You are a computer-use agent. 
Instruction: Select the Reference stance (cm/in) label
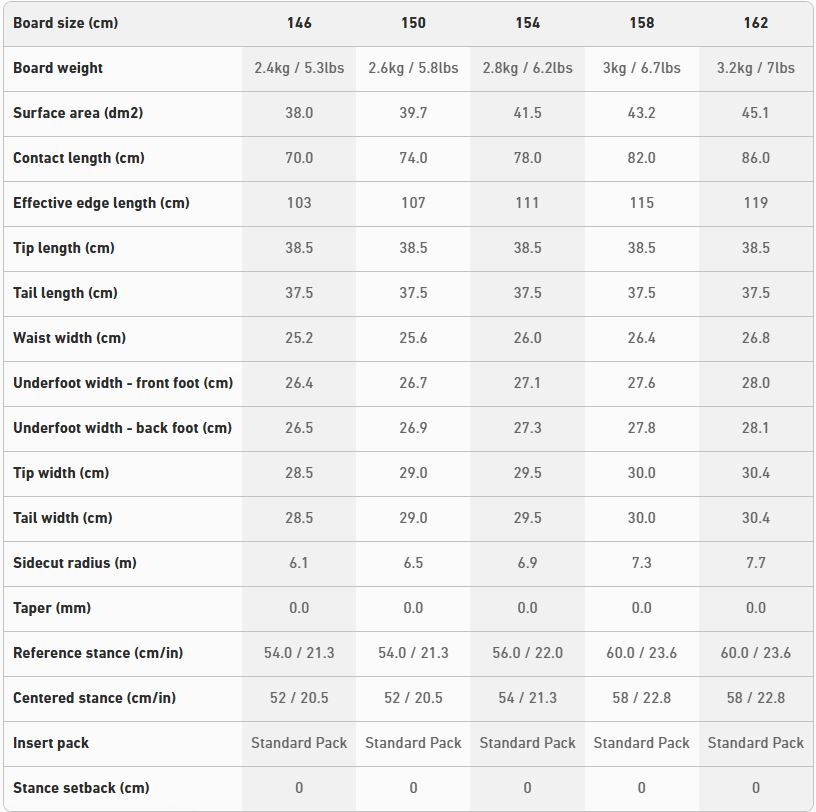[98, 653]
